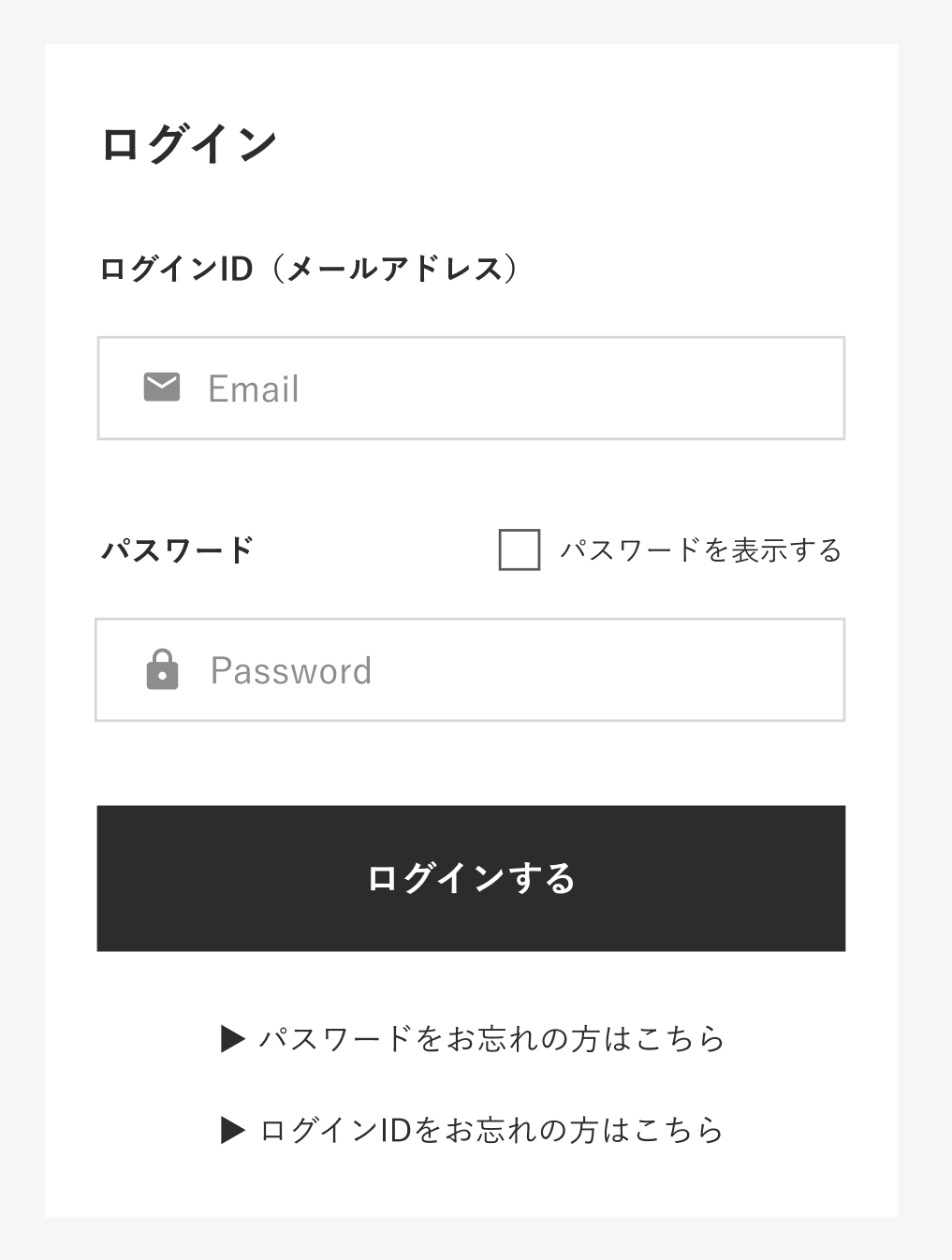Click the padlock icon in the Password field
The image size is (952, 1260).
coord(162,669)
